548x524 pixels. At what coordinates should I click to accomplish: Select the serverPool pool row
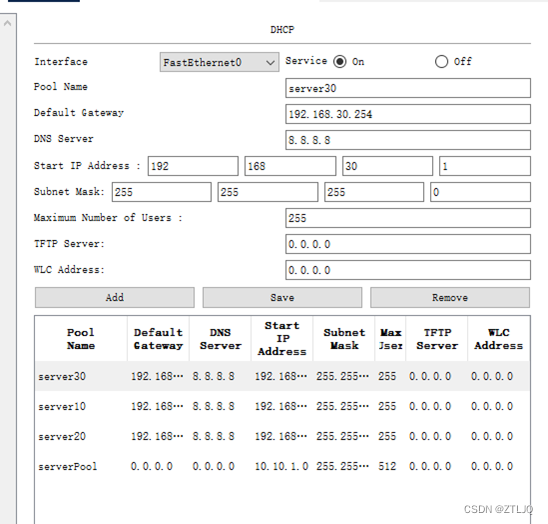(282, 466)
